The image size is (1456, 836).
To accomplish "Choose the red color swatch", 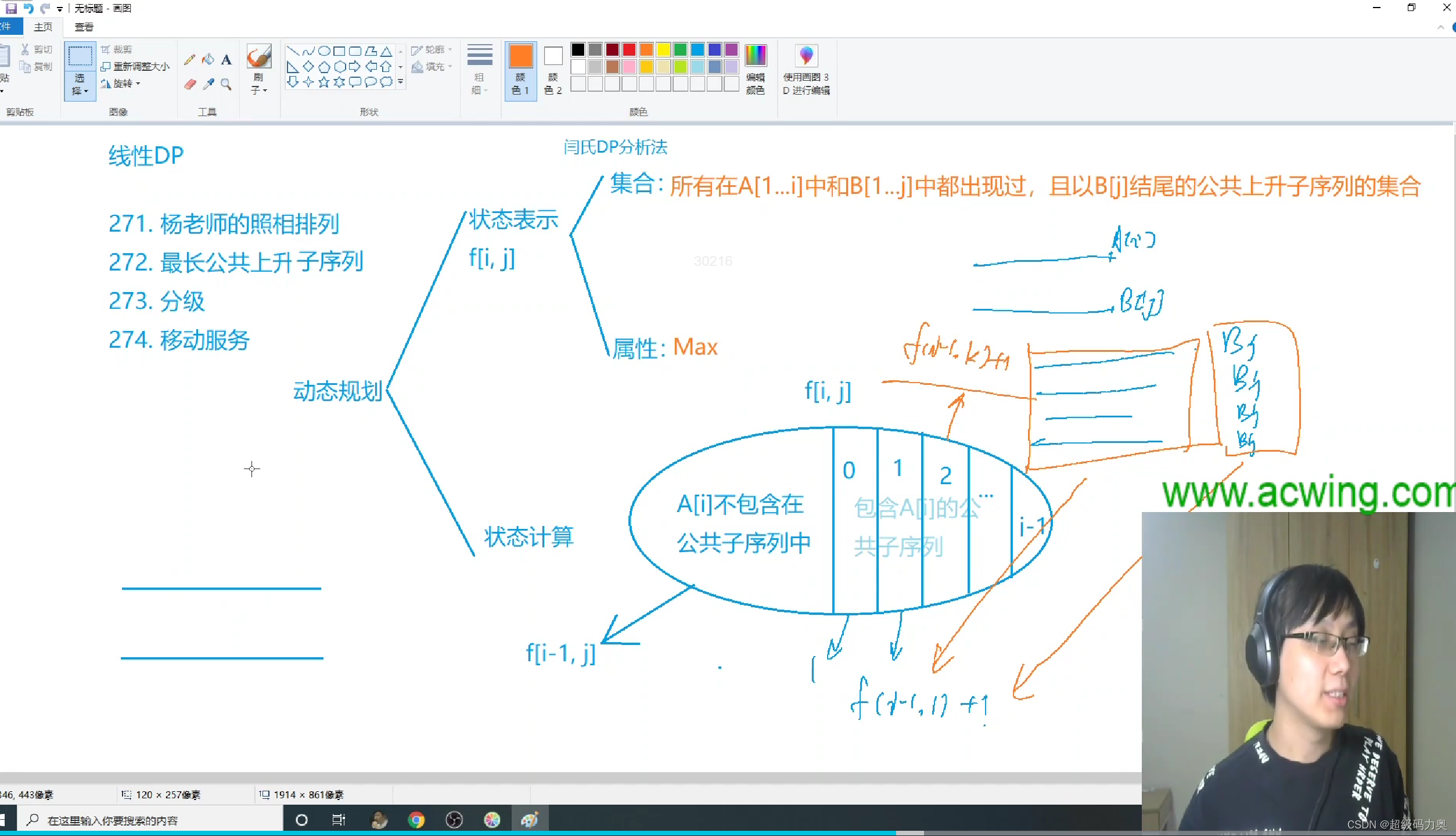I will (629, 50).
